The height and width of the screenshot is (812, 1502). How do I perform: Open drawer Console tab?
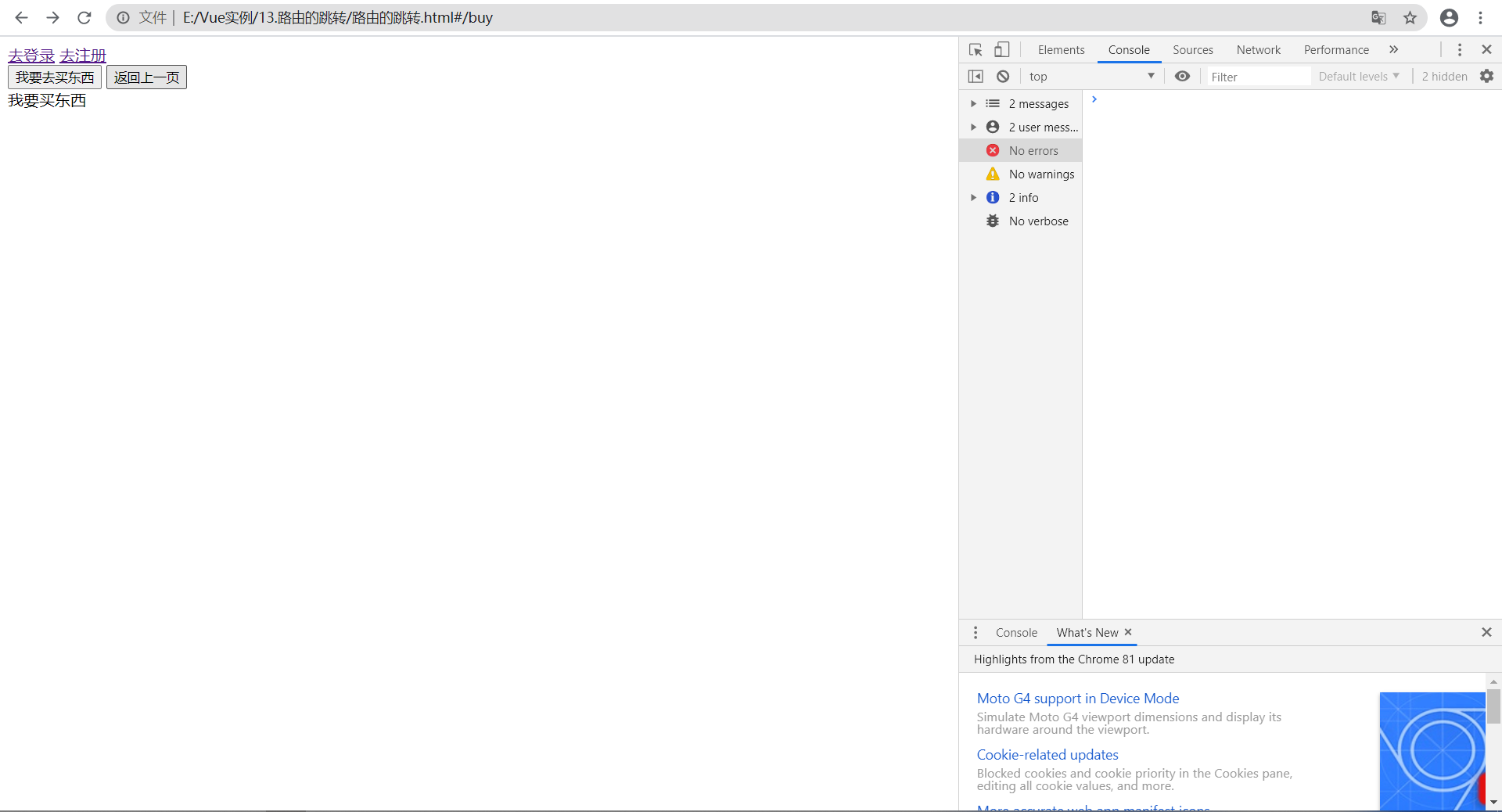pyautogui.click(x=1016, y=632)
